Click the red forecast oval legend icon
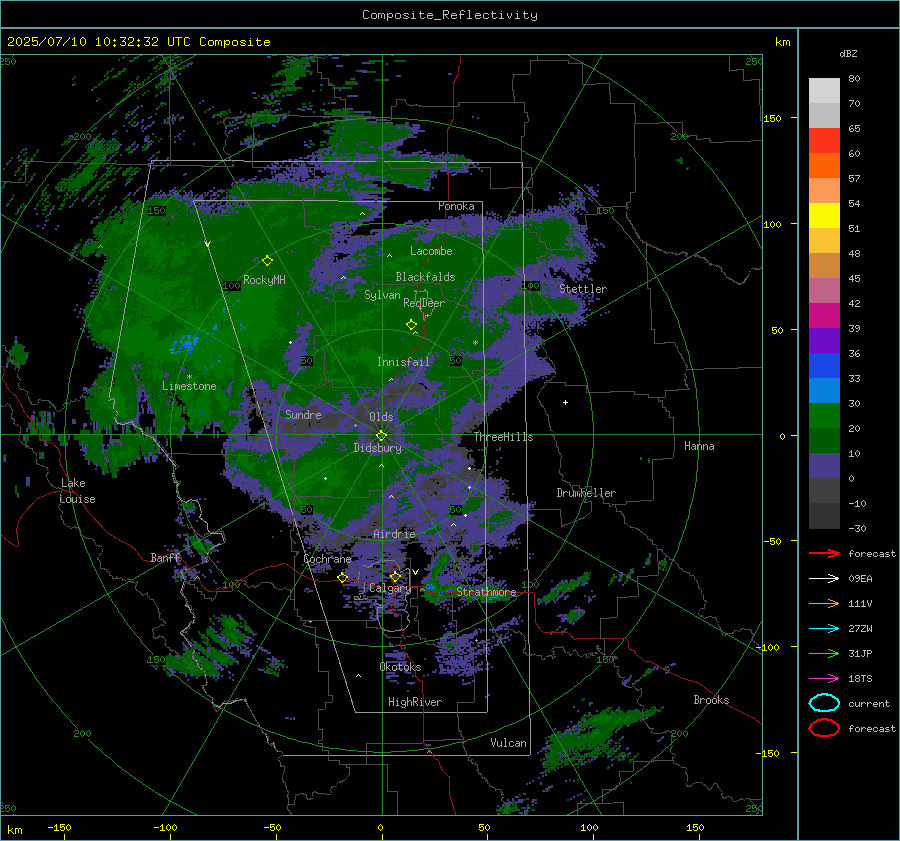Screen dimensions: 900x841 tap(824, 728)
